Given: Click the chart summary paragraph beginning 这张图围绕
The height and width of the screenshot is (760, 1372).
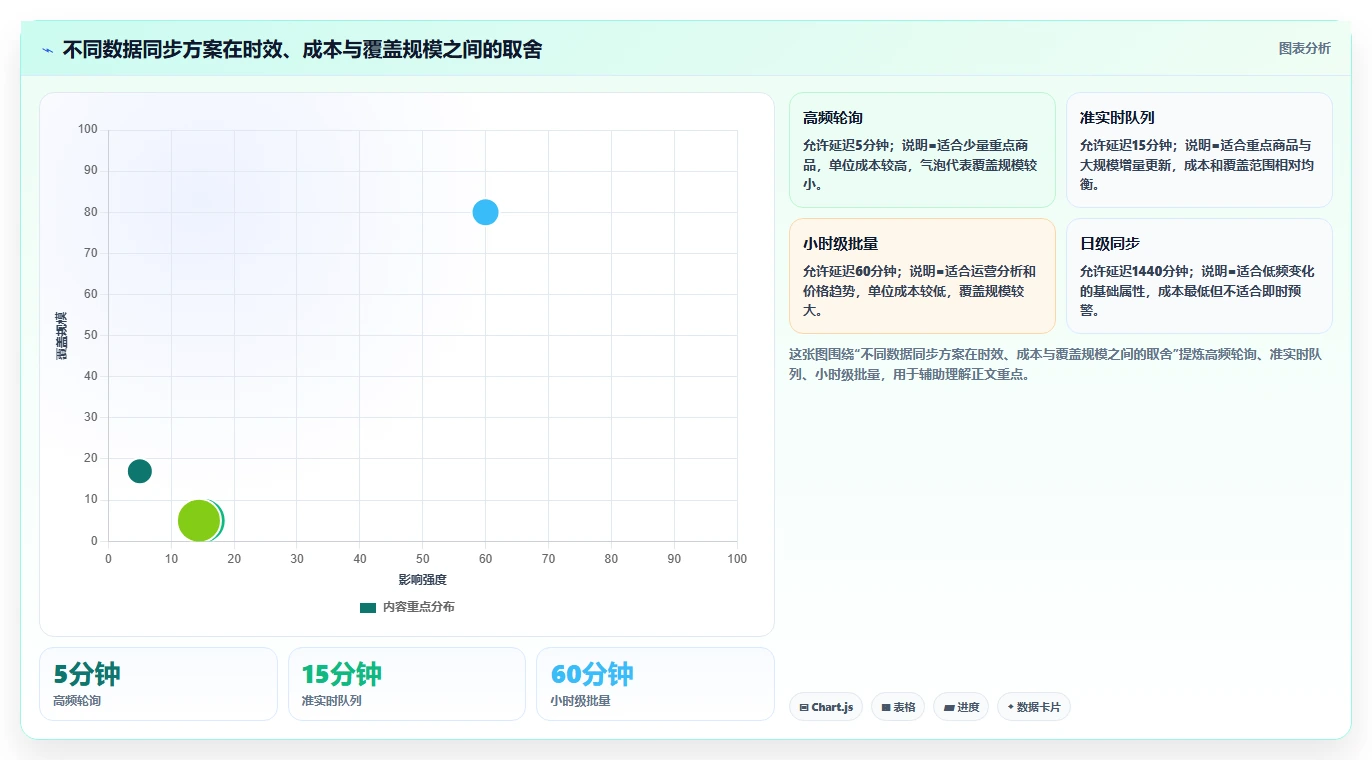Looking at the screenshot, I should click(1056, 365).
